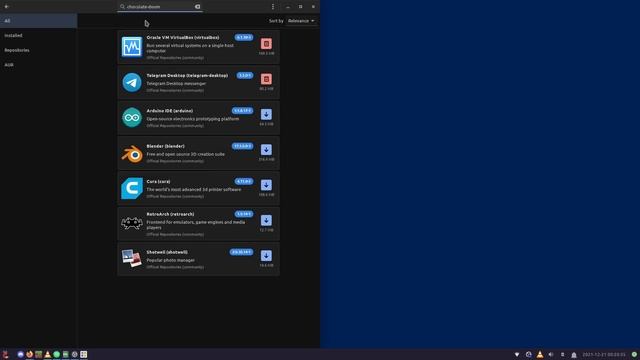This screenshot has height=360, width=640.
Task: Remove Telegram Desktop with the trash button
Action: point(266,79)
